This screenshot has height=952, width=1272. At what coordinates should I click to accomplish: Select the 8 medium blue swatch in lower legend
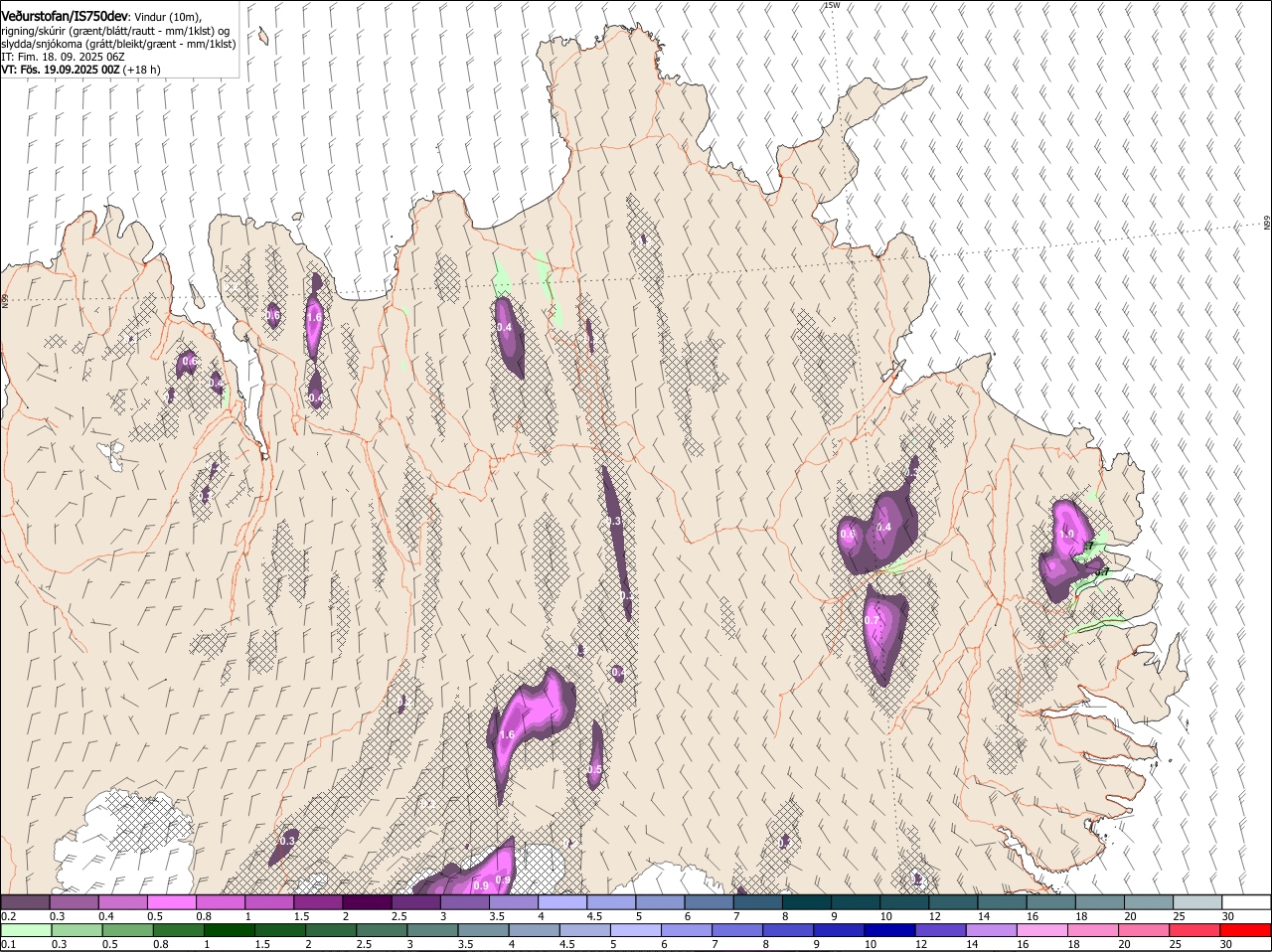tap(789, 930)
